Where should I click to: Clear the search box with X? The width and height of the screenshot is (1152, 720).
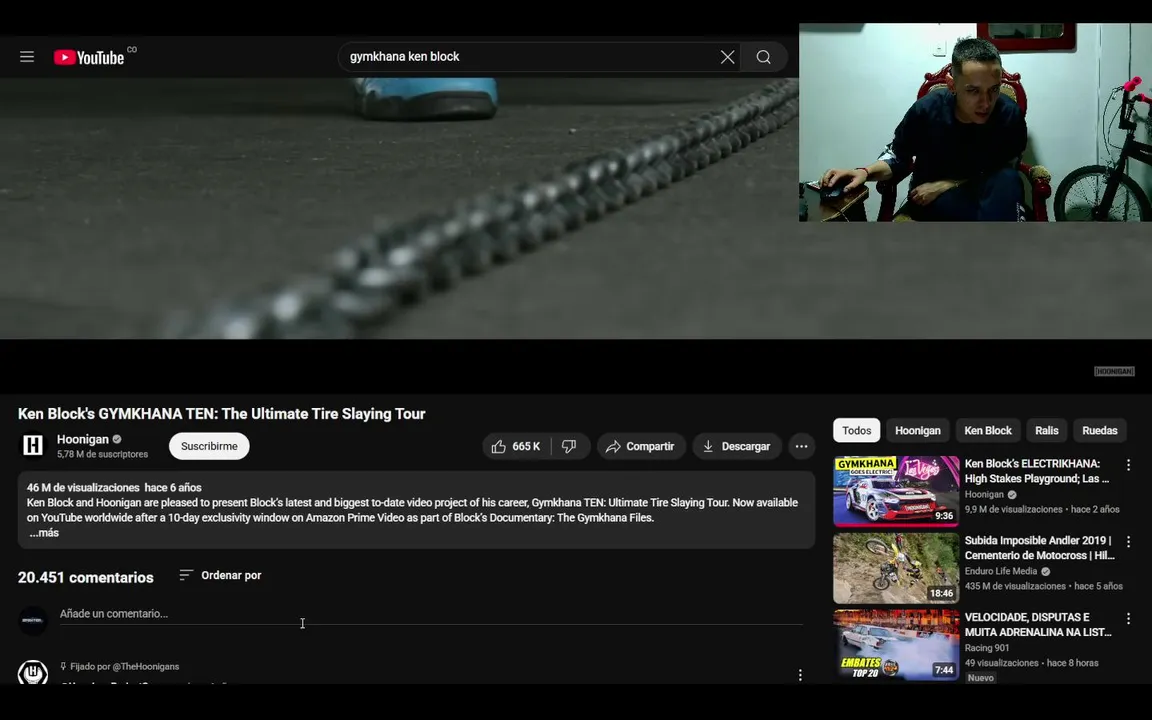(727, 57)
